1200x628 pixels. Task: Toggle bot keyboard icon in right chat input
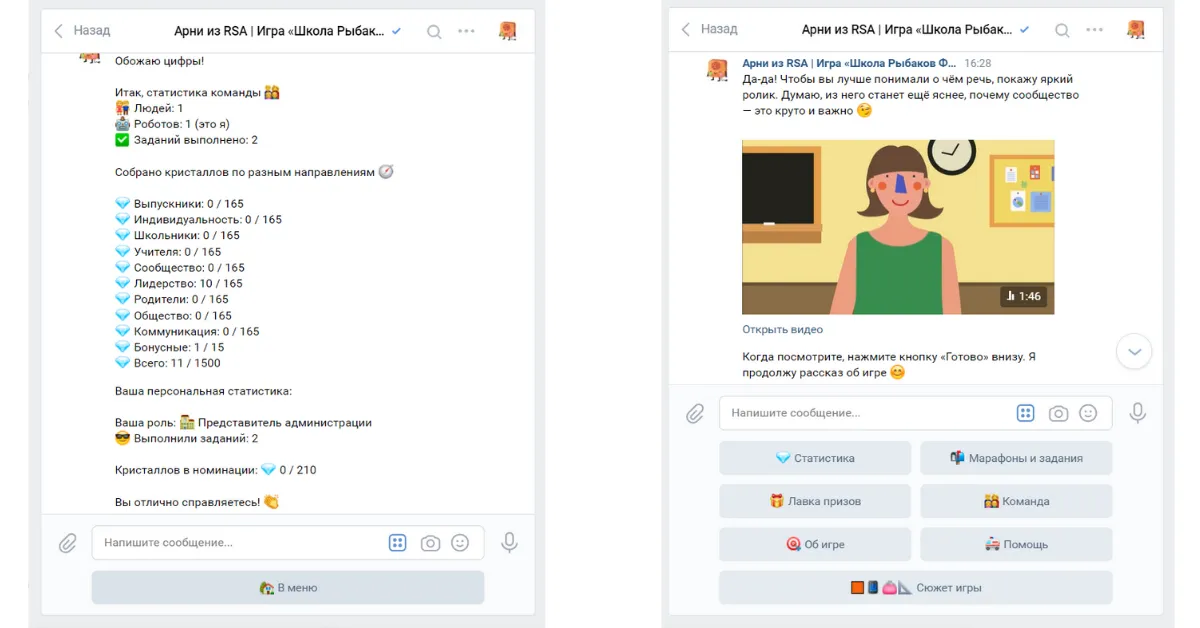(x=1025, y=413)
